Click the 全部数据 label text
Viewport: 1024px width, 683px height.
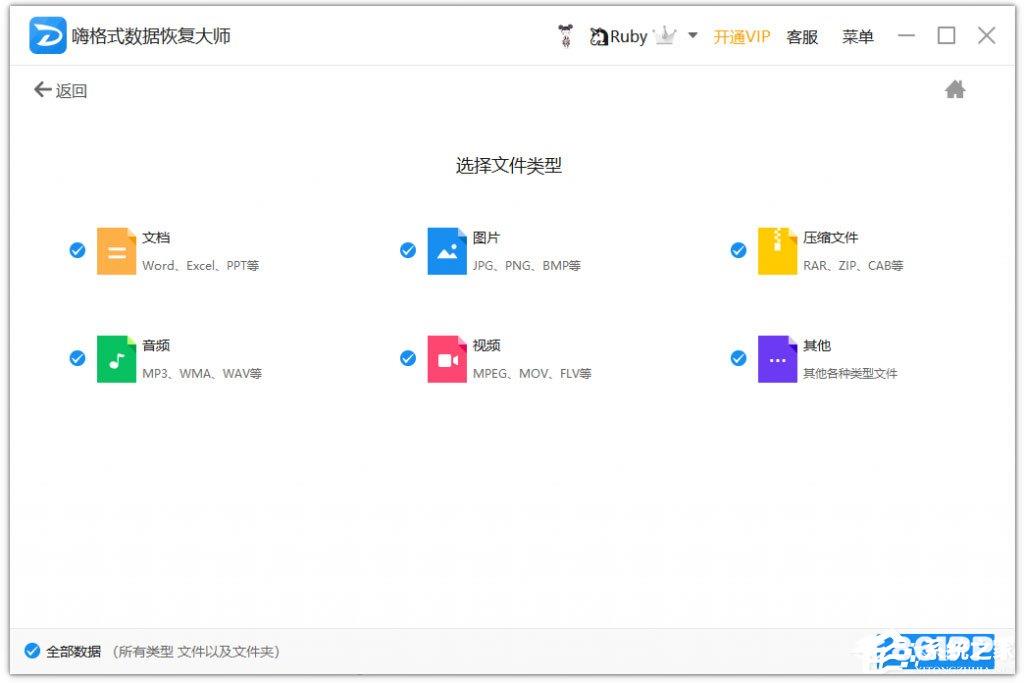[x=73, y=651]
